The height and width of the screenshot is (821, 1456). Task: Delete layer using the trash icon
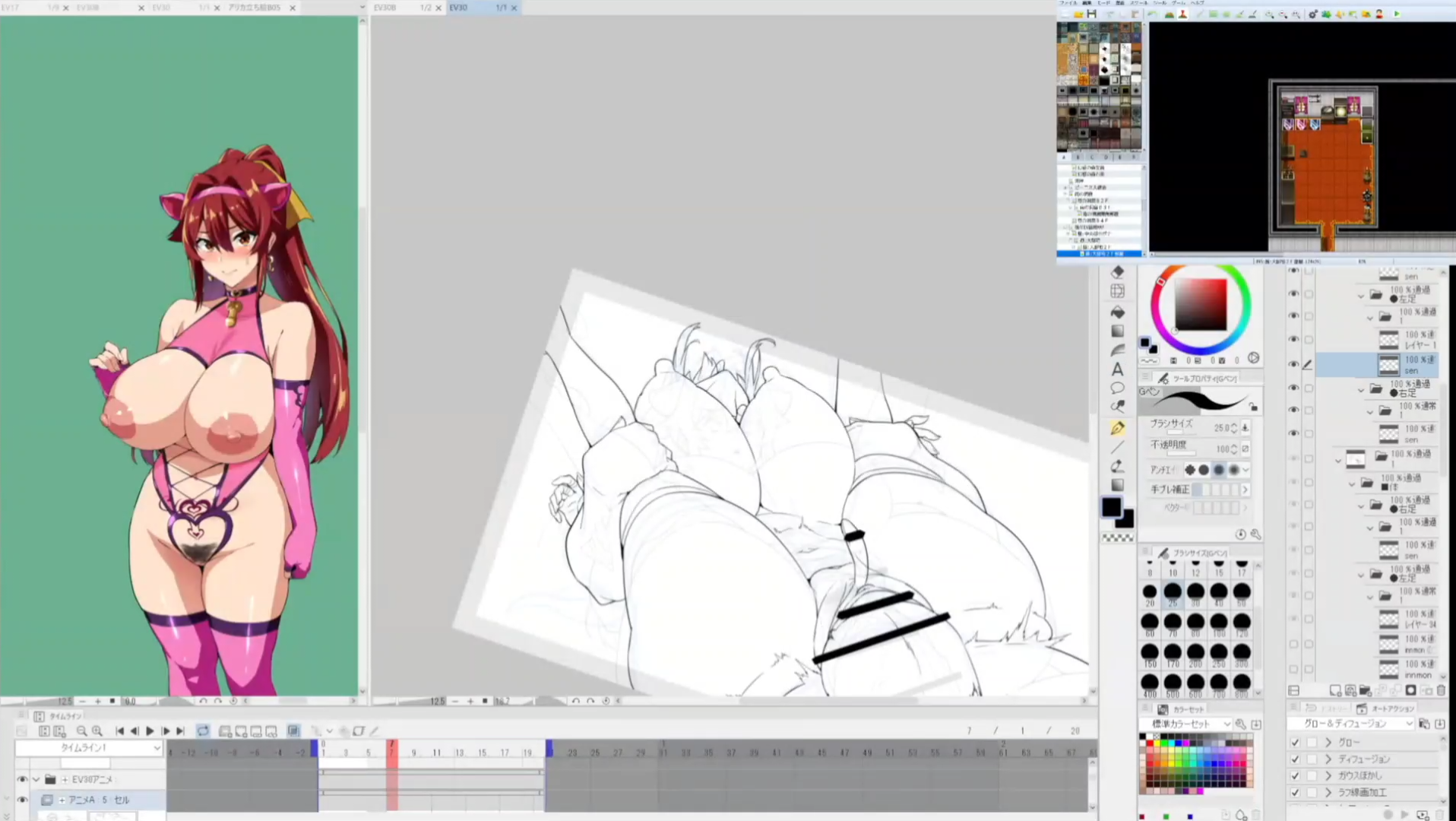pos(1441,690)
